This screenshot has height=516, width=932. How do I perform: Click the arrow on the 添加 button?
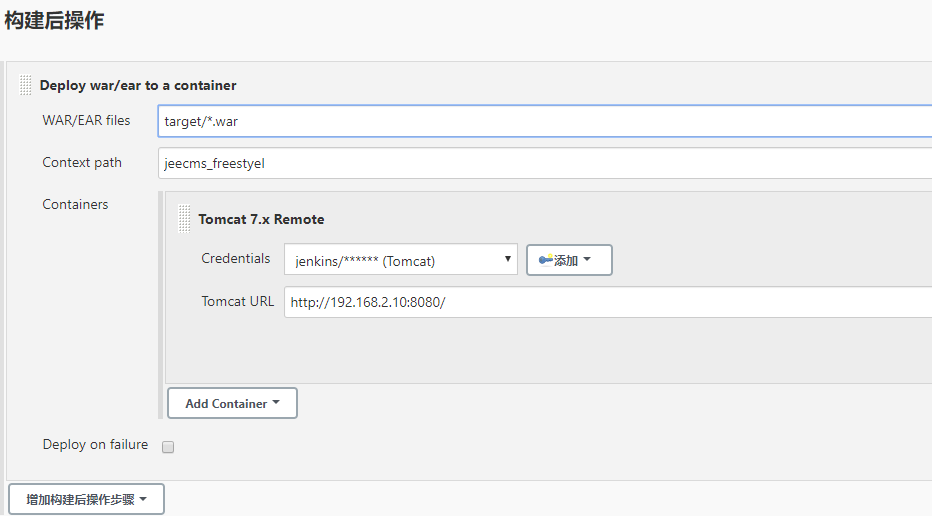click(587, 260)
